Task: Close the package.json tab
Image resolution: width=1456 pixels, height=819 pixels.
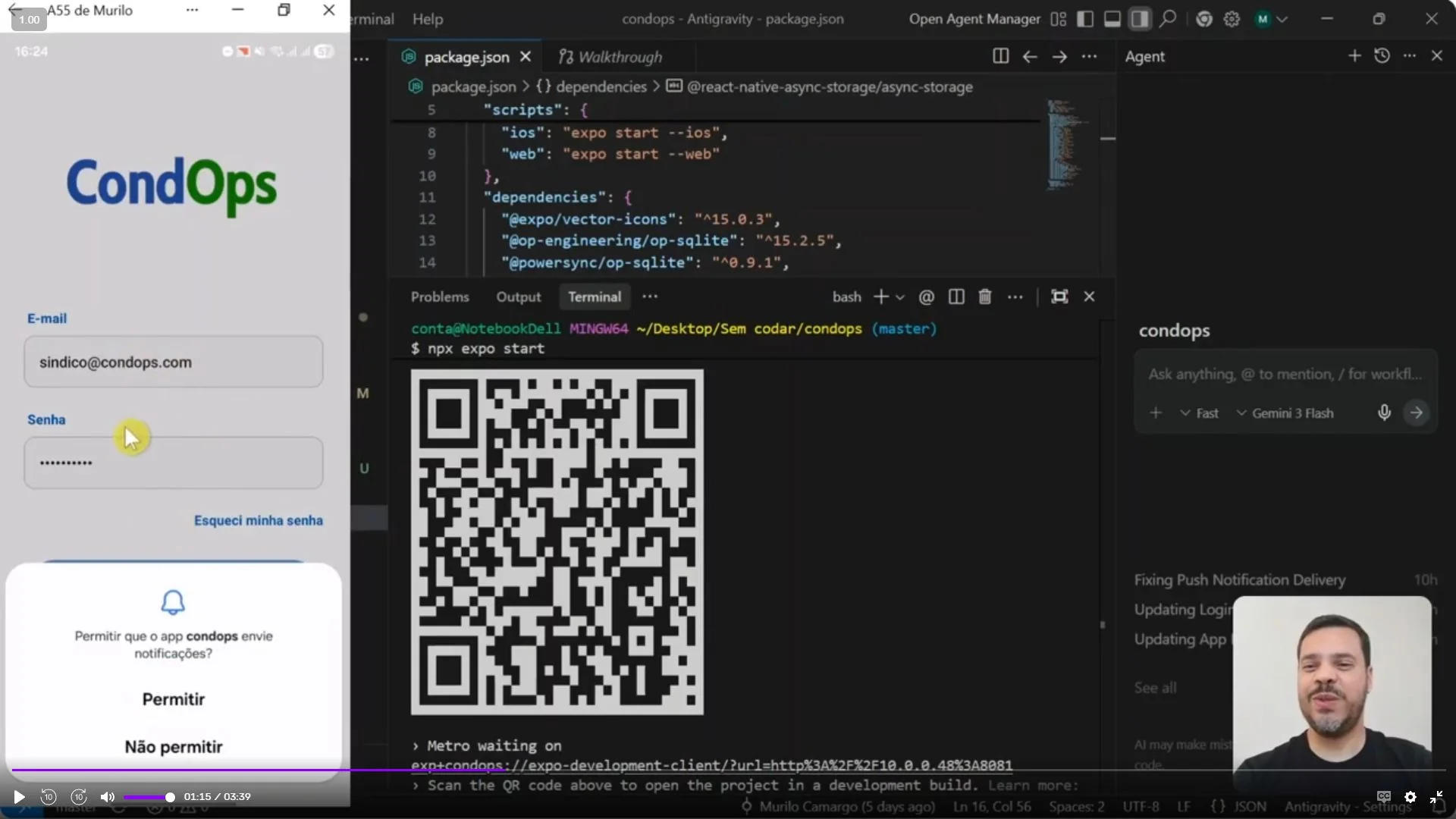Action: (526, 57)
